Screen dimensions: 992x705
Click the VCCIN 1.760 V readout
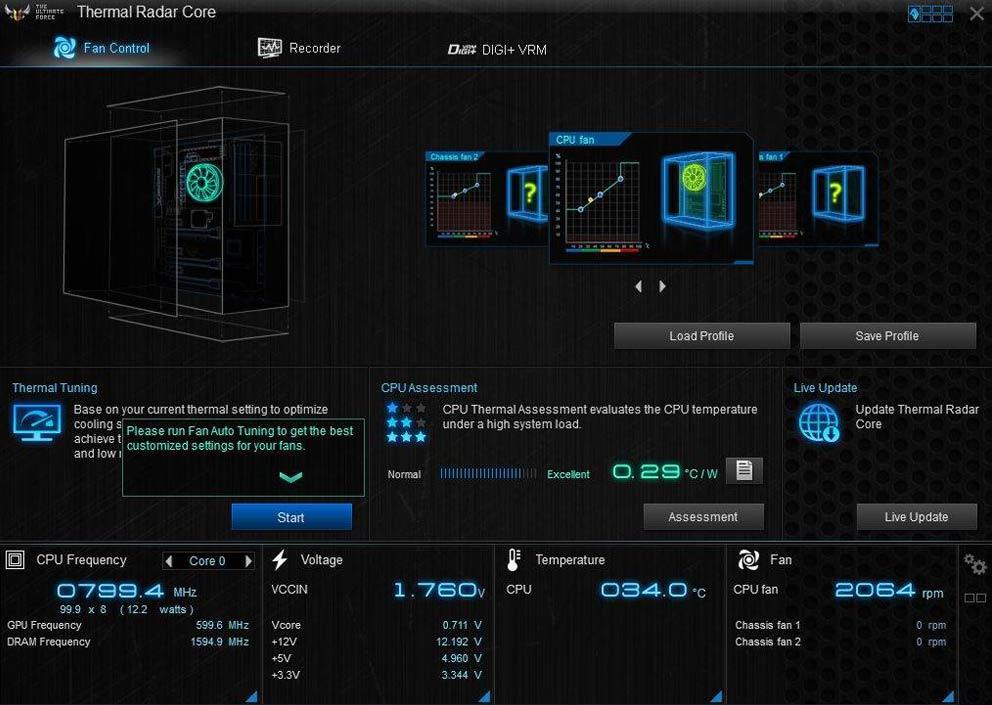pyautogui.click(x=378, y=590)
